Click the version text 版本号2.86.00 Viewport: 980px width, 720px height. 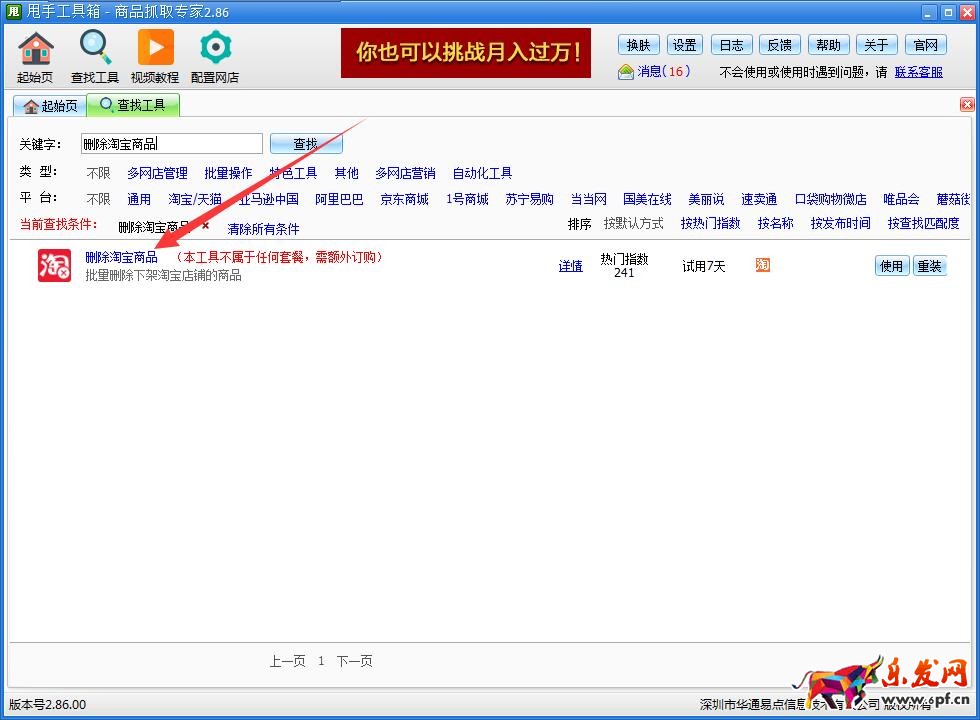(48, 704)
